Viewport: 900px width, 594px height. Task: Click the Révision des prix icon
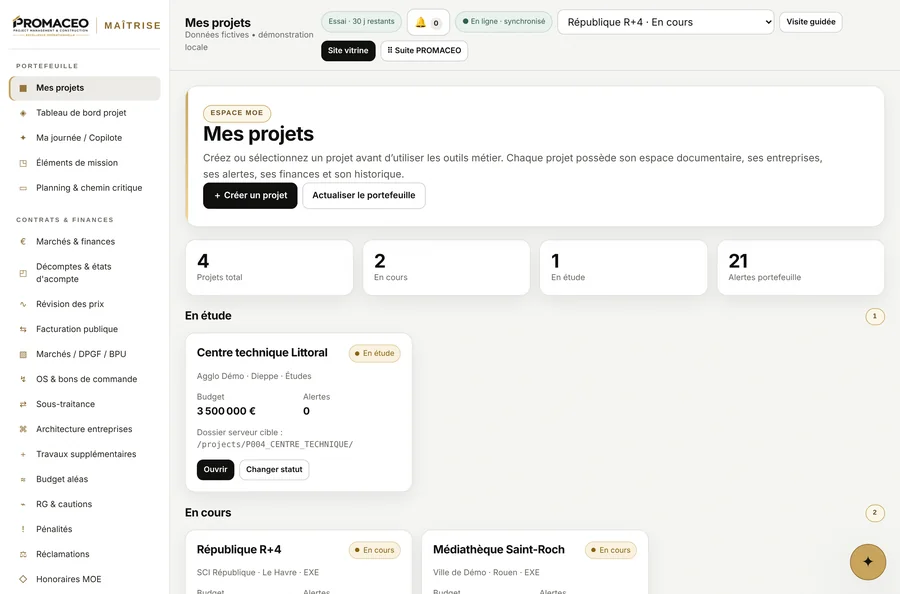click(23, 304)
